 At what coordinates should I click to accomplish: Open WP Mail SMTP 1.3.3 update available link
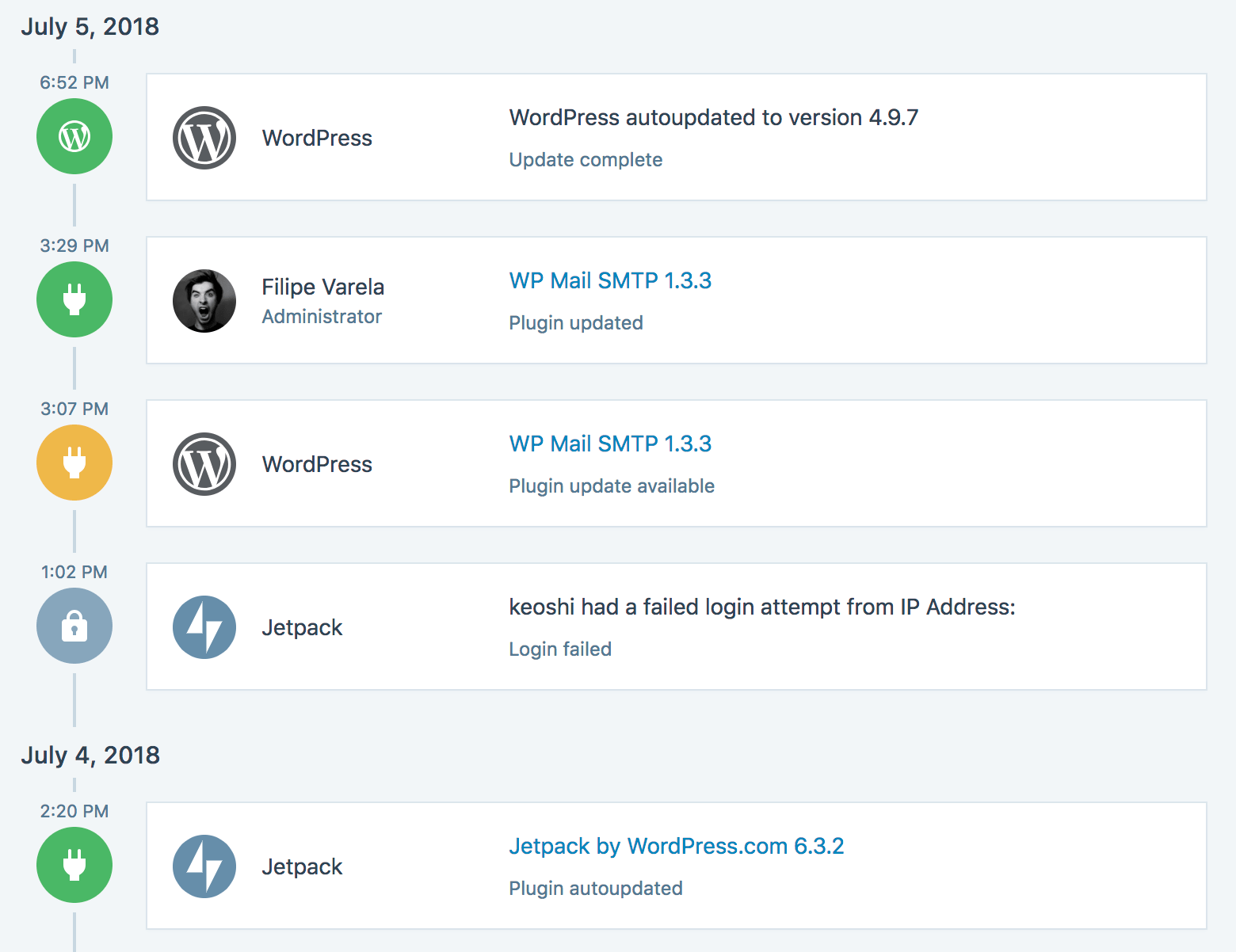click(610, 444)
